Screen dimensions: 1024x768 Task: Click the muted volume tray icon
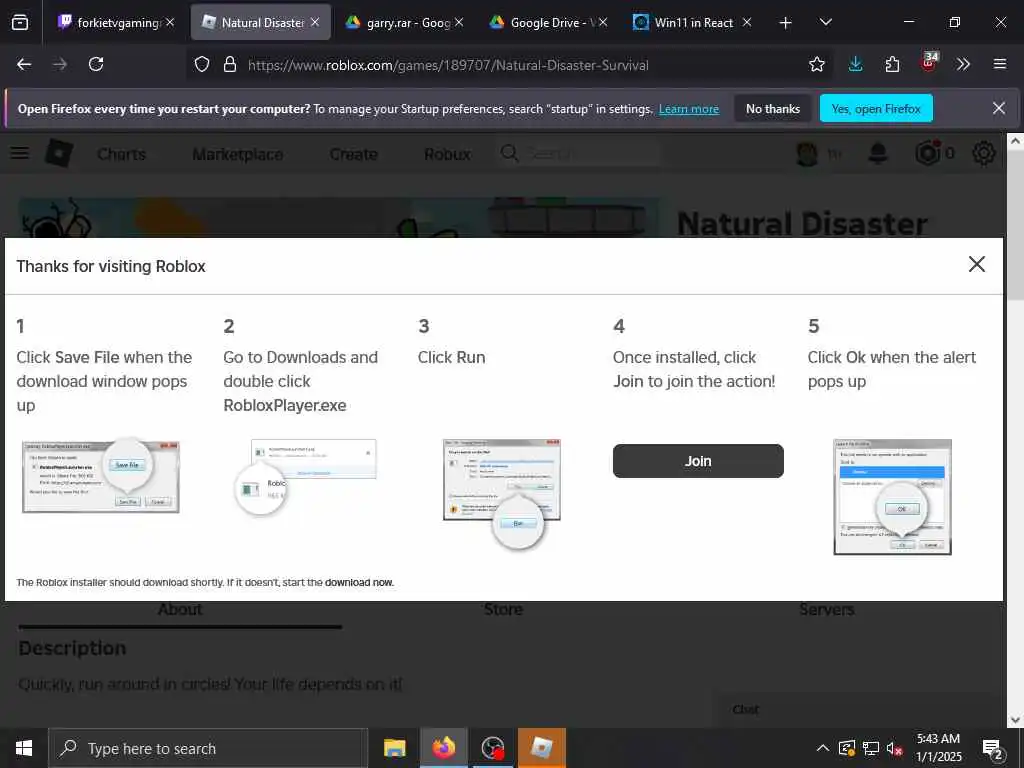pos(894,748)
